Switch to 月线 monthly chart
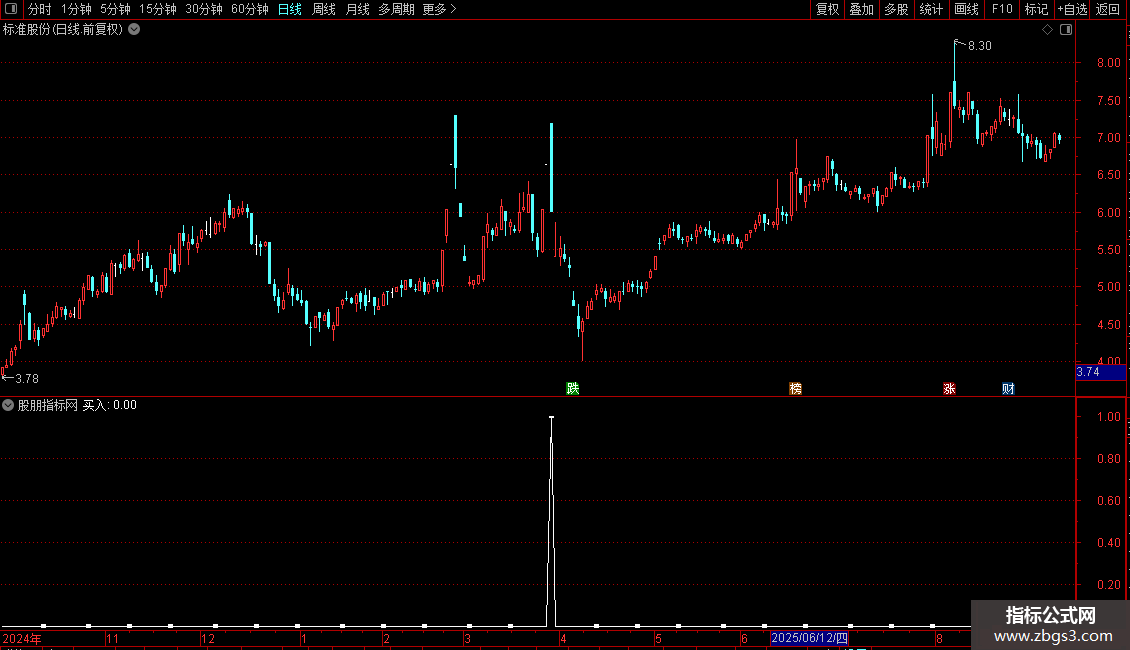The height and width of the screenshot is (650, 1130). click(357, 9)
